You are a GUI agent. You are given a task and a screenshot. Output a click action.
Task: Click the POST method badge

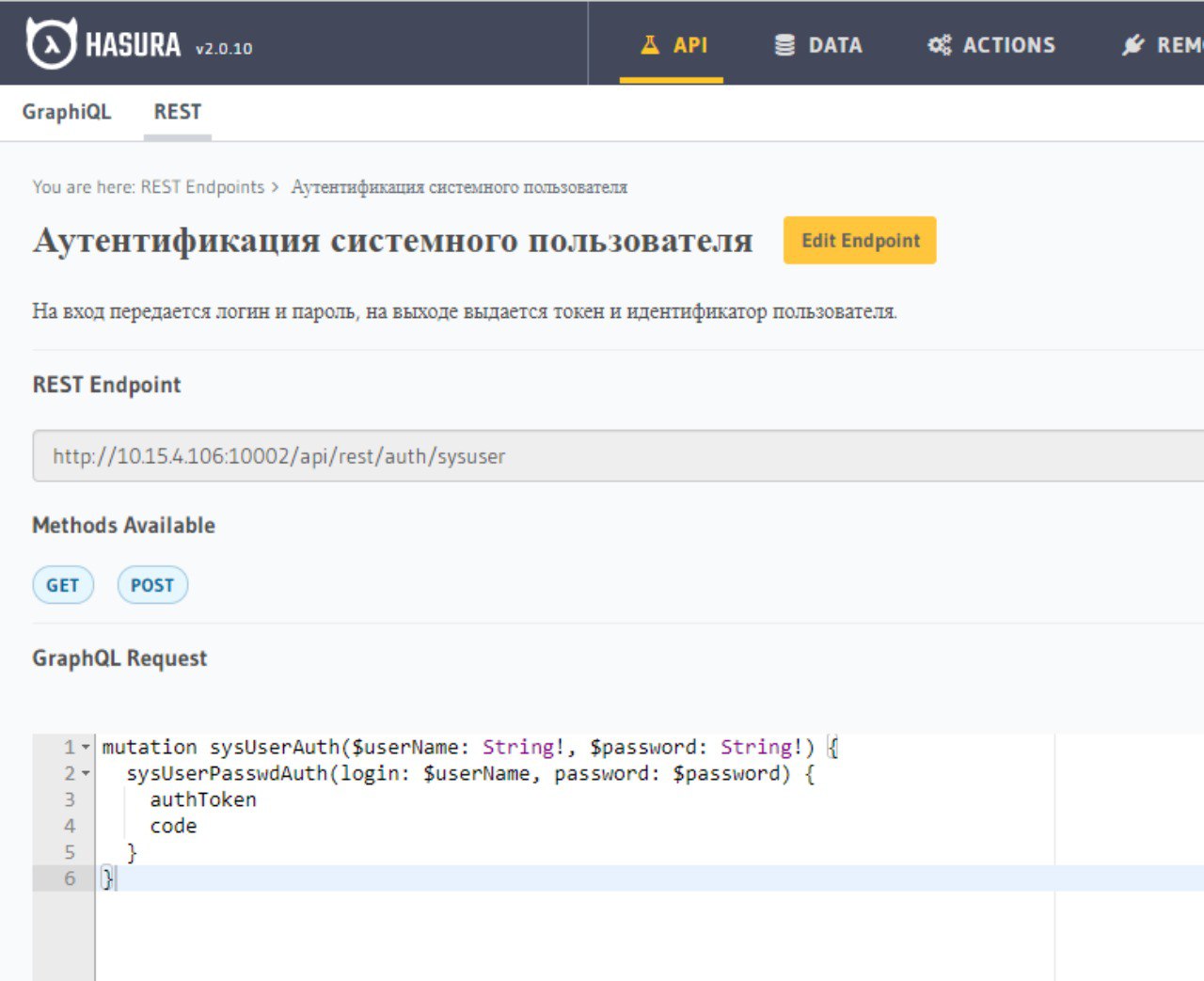click(152, 585)
